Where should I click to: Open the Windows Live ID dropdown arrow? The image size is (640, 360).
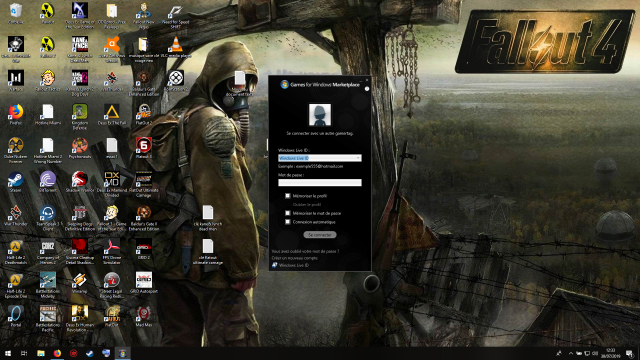tap(358, 158)
